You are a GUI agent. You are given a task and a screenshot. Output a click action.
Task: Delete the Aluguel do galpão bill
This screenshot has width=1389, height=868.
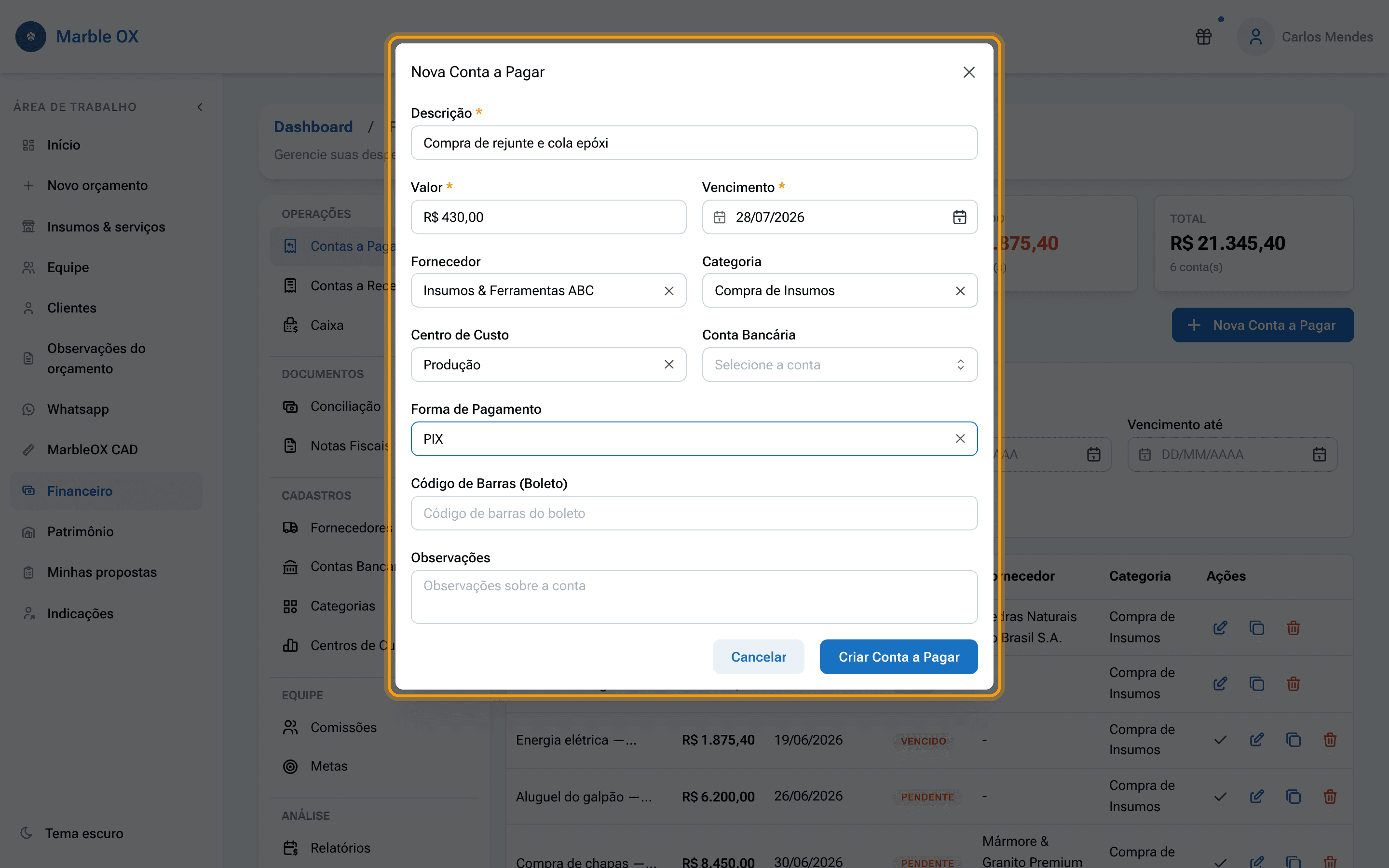pos(1330,797)
